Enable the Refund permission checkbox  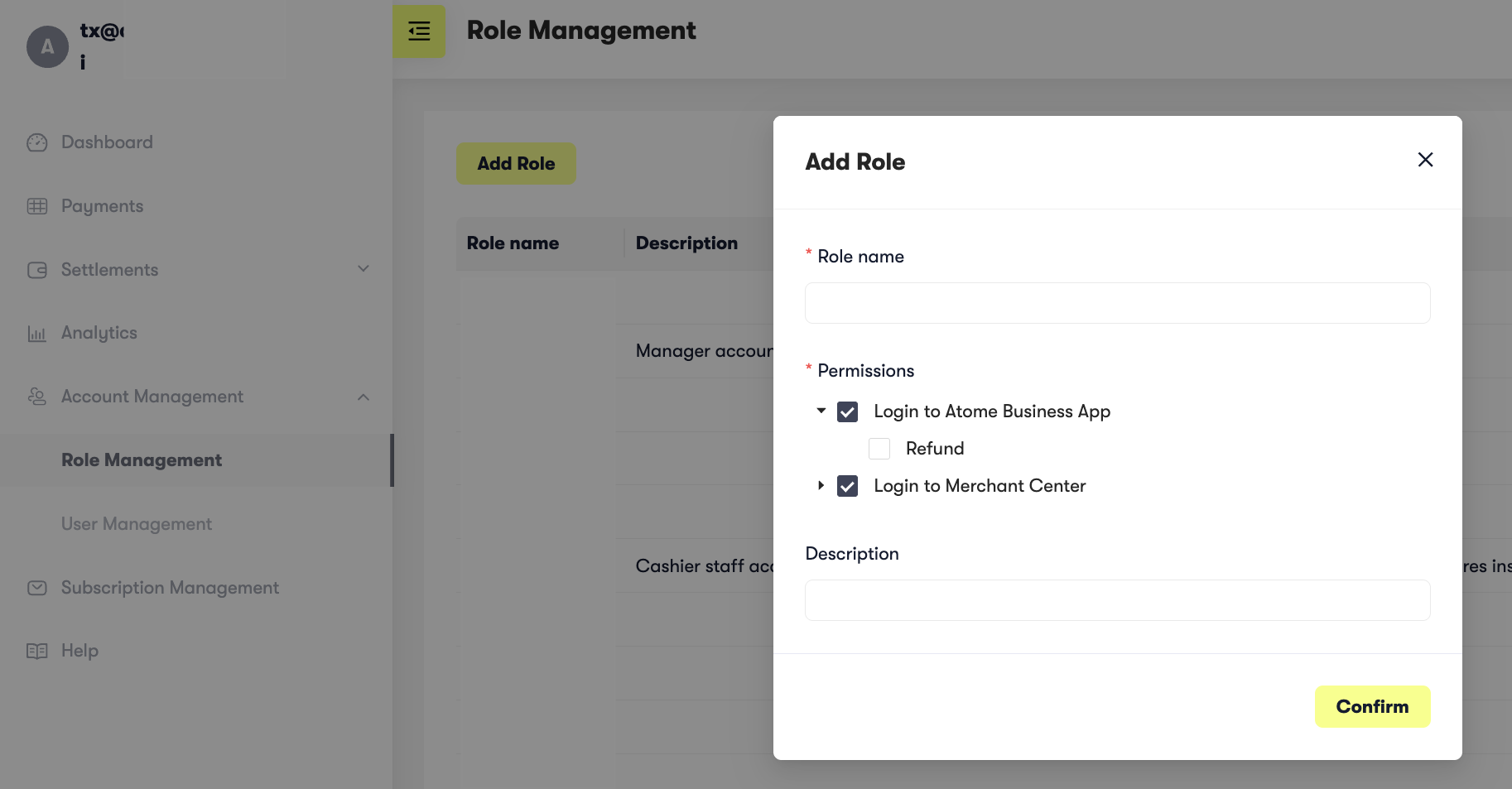(879, 448)
